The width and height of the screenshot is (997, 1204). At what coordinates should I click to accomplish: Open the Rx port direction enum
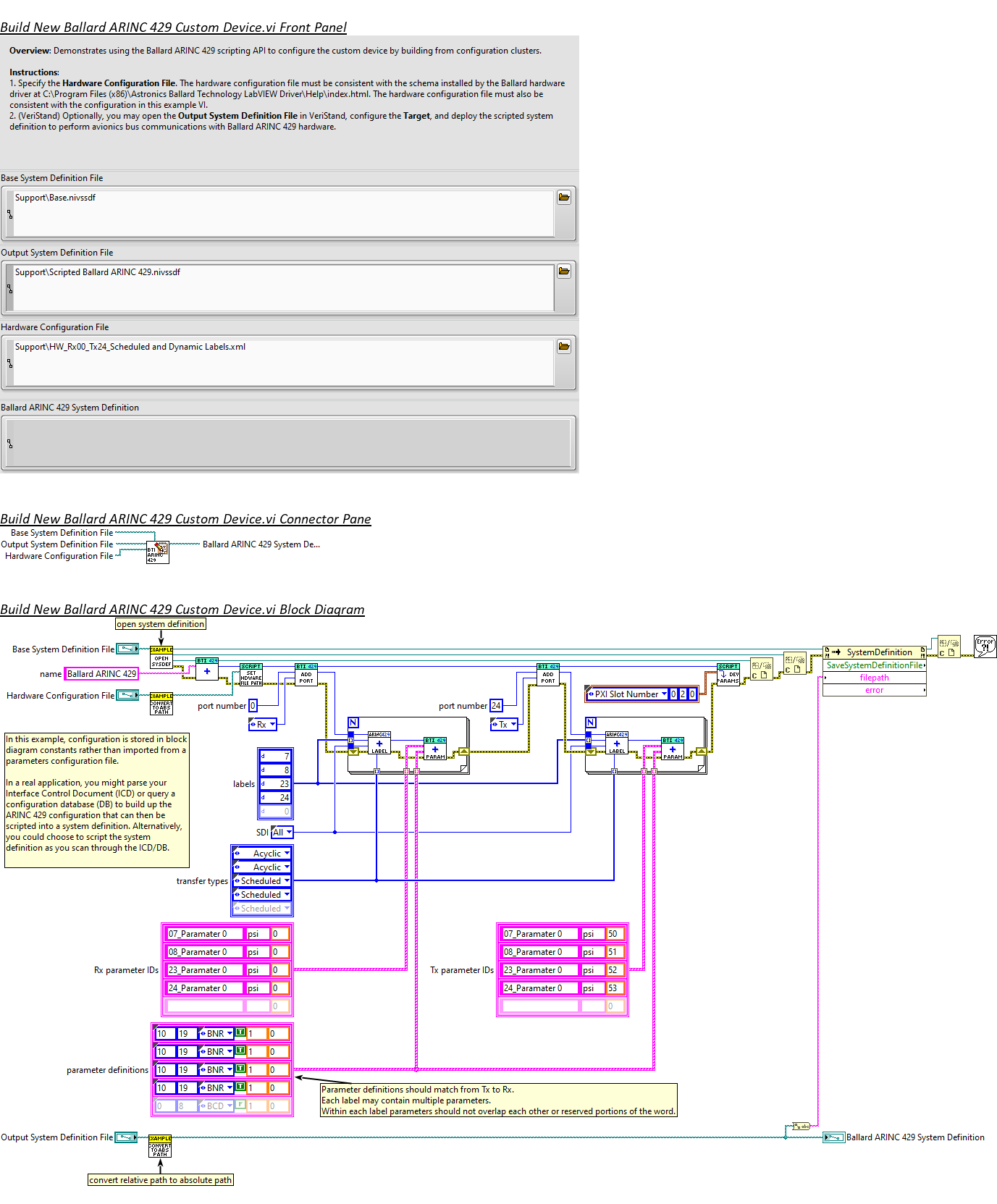point(263,724)
